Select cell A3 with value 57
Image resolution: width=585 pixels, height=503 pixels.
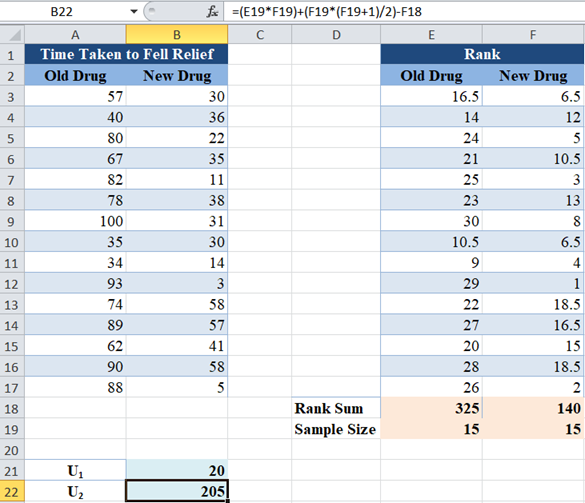pyautogui.click(x=75, y=96)
